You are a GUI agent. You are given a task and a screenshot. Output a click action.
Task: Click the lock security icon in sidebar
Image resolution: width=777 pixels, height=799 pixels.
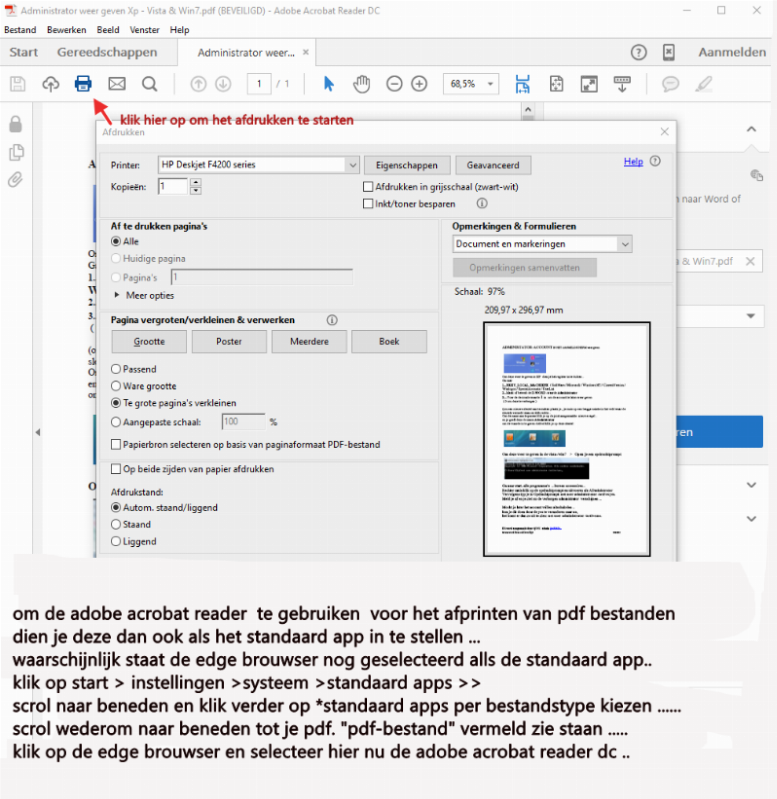pos(16,124)
